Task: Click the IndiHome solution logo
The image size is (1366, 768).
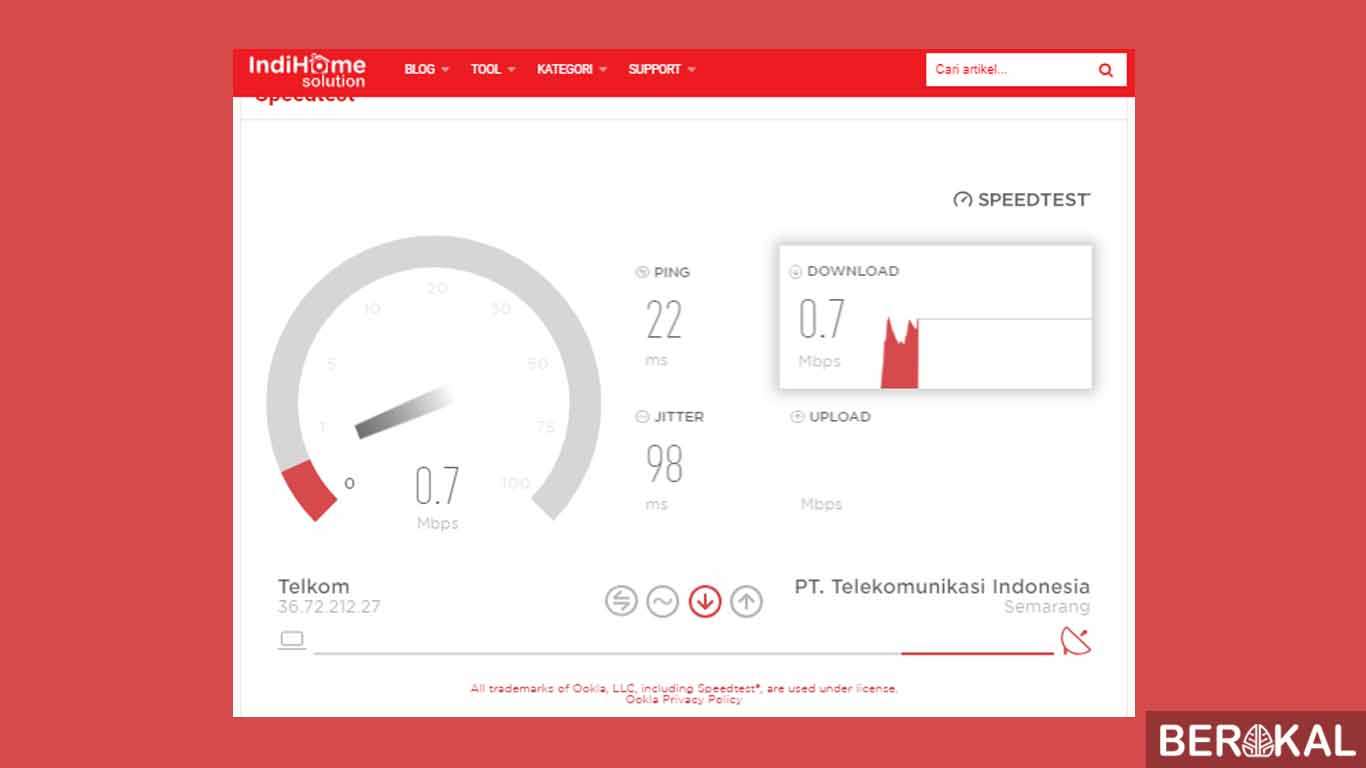Action: click(307, 70)
